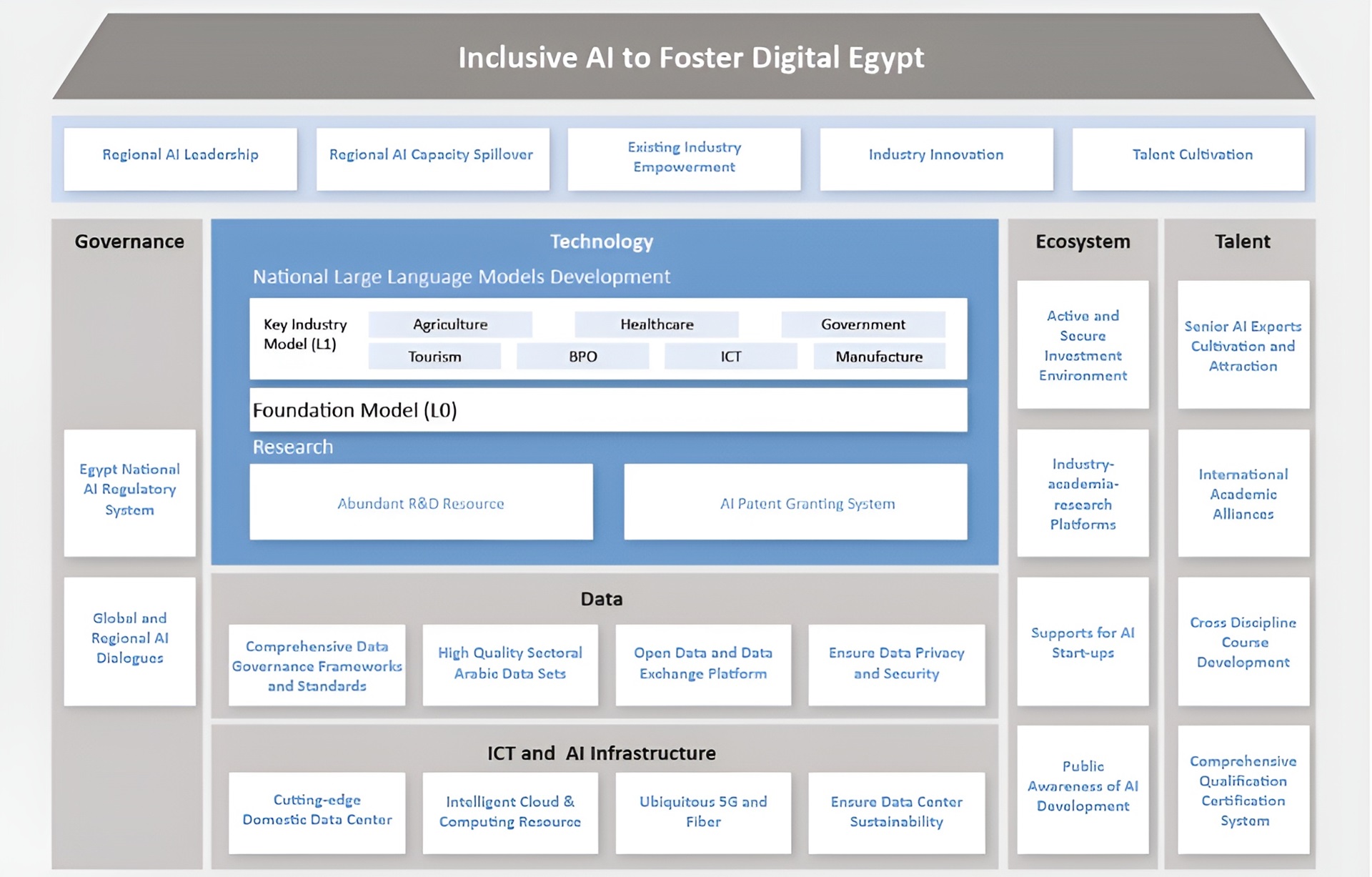Image resolution: width=1372 pixels, height=877 pixels.
Task: Click High Quality Sectoral Arabic Data Sets
Action: click(x=510, y=665)
